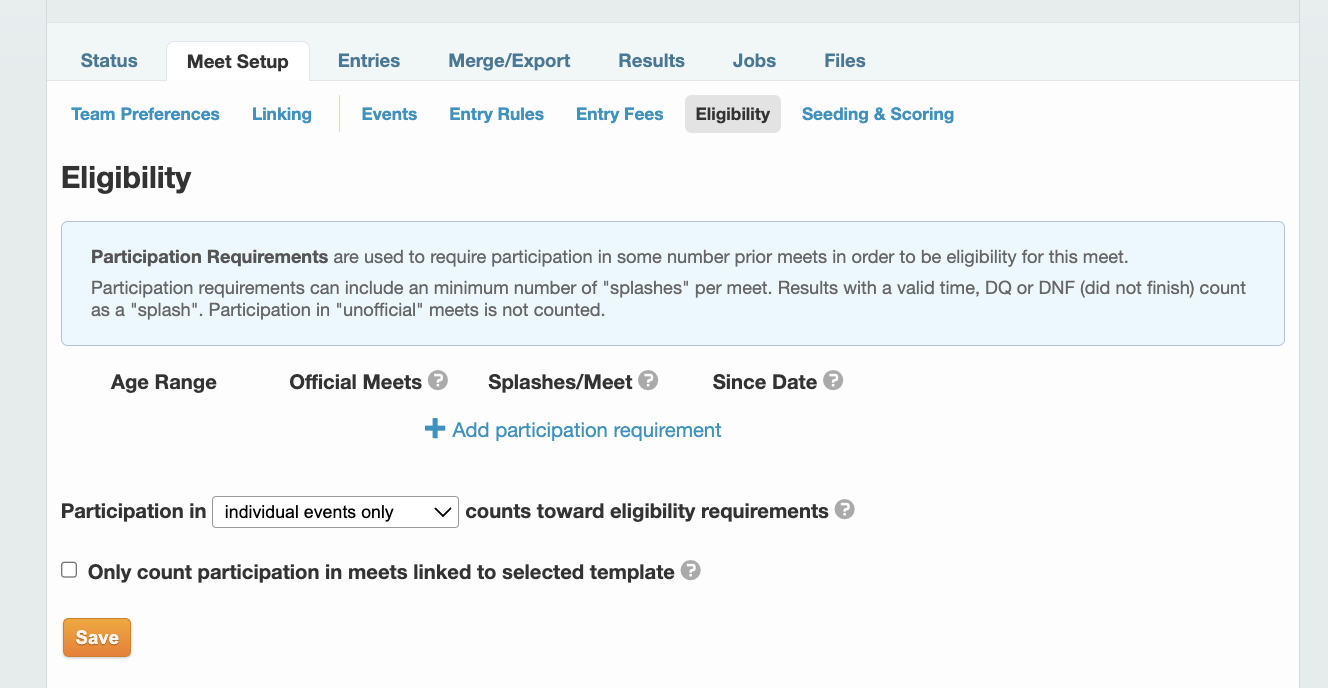Click help icon next to Official Meets
1328x688 pixels.
437,381
